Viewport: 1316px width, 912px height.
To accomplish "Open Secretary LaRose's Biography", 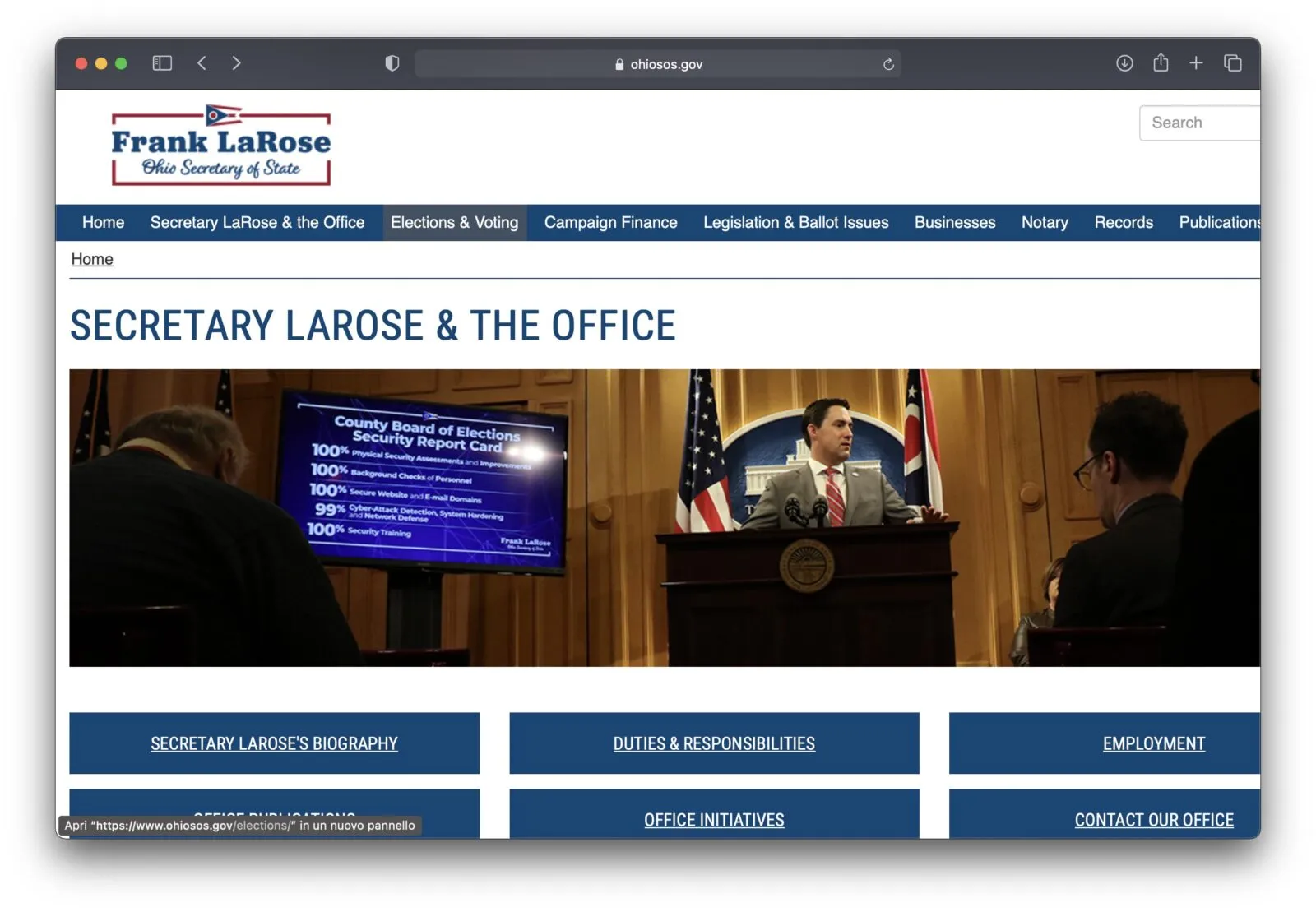I will pyautogui.click(x=274, y=743).
